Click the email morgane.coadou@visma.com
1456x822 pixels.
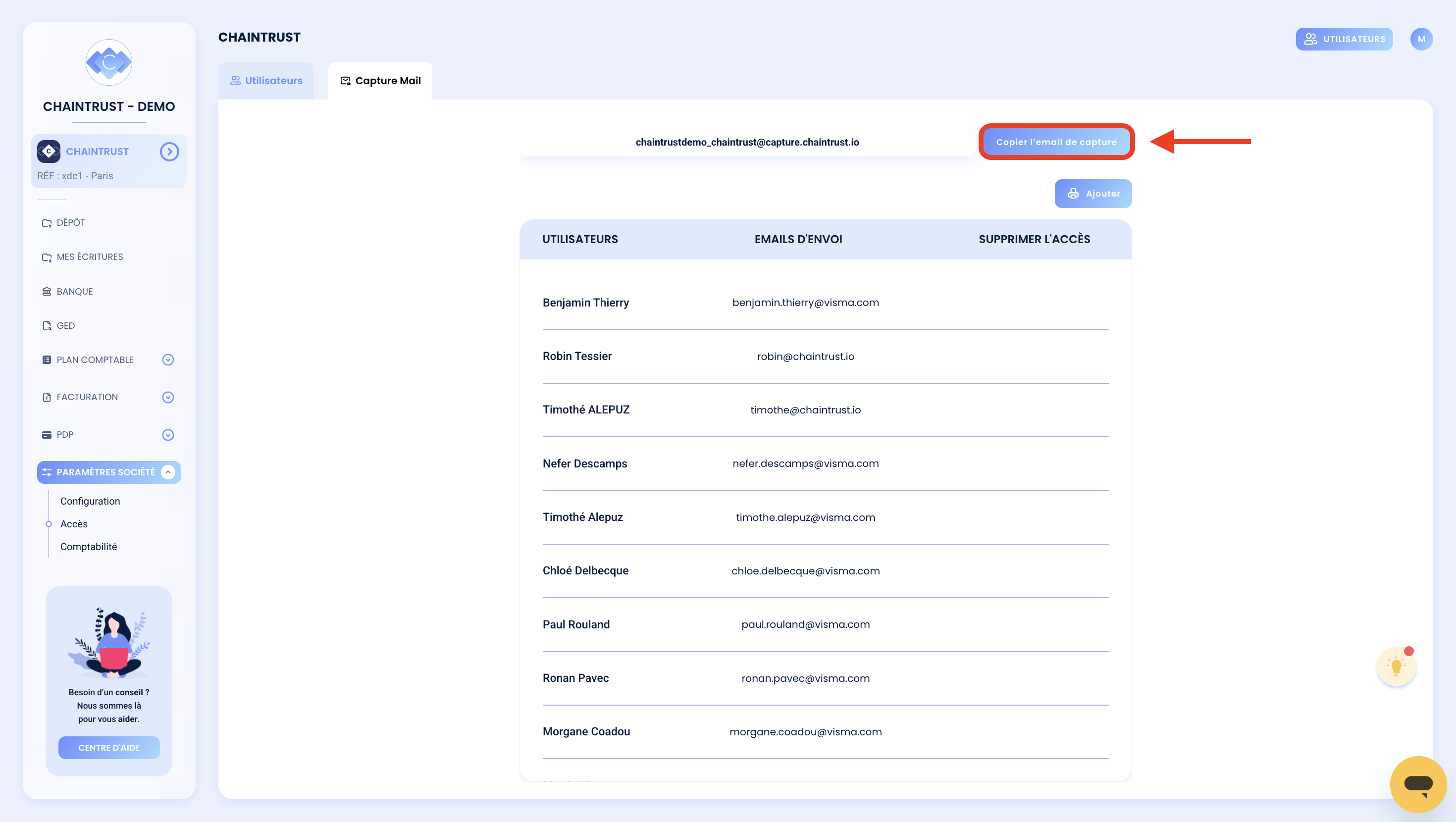click(805, 731)
